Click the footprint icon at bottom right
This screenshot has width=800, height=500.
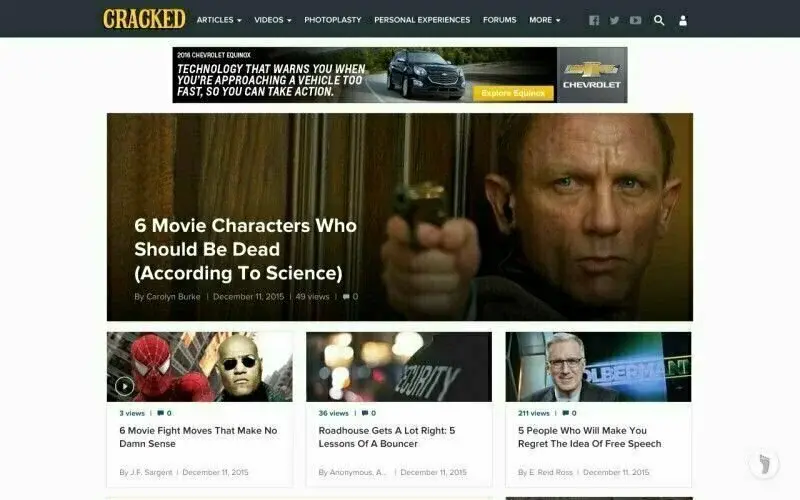(x=764, y=464)
